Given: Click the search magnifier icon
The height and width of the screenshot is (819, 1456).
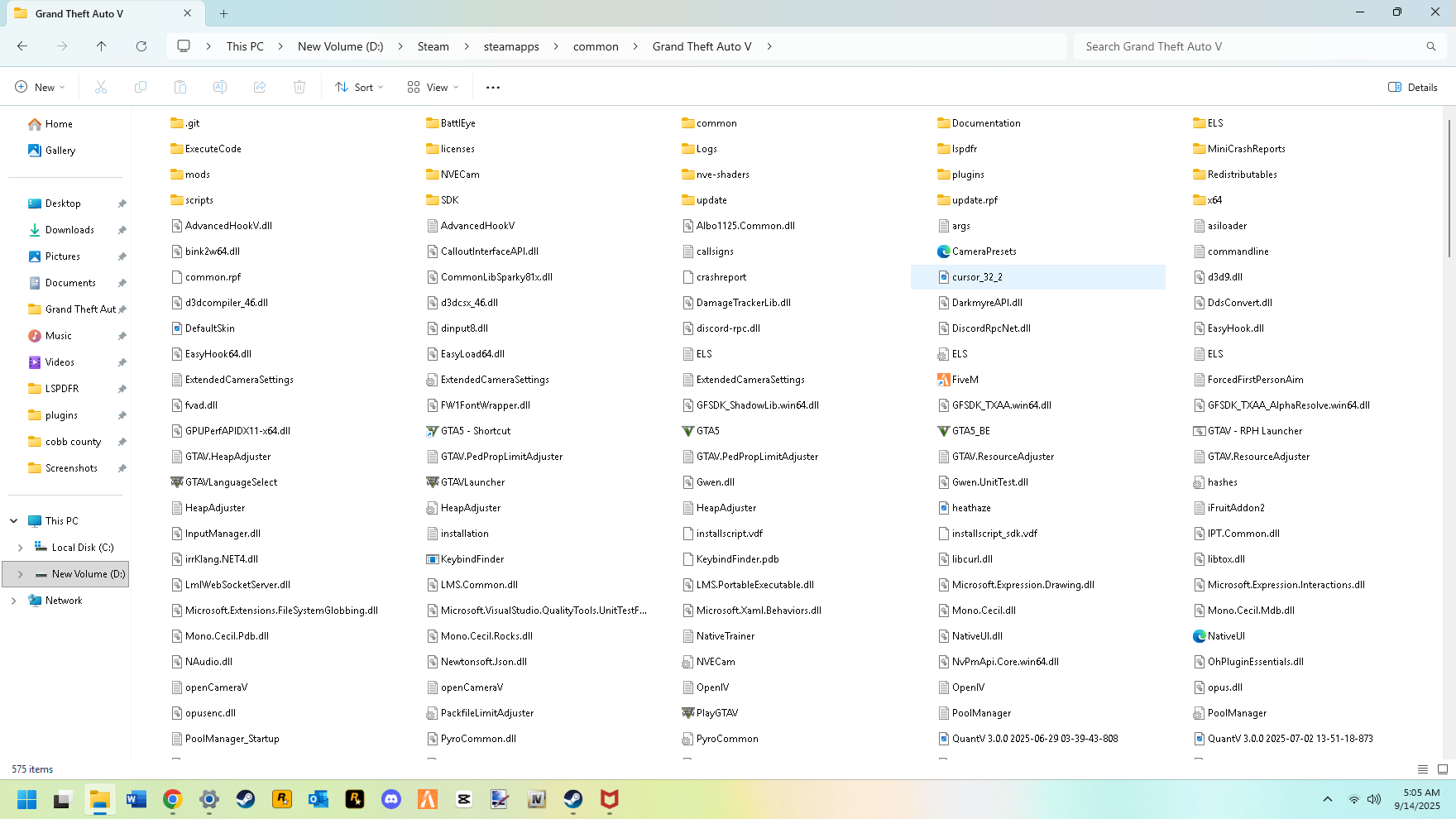Looking at the screenshot, I should [1431, 46].
